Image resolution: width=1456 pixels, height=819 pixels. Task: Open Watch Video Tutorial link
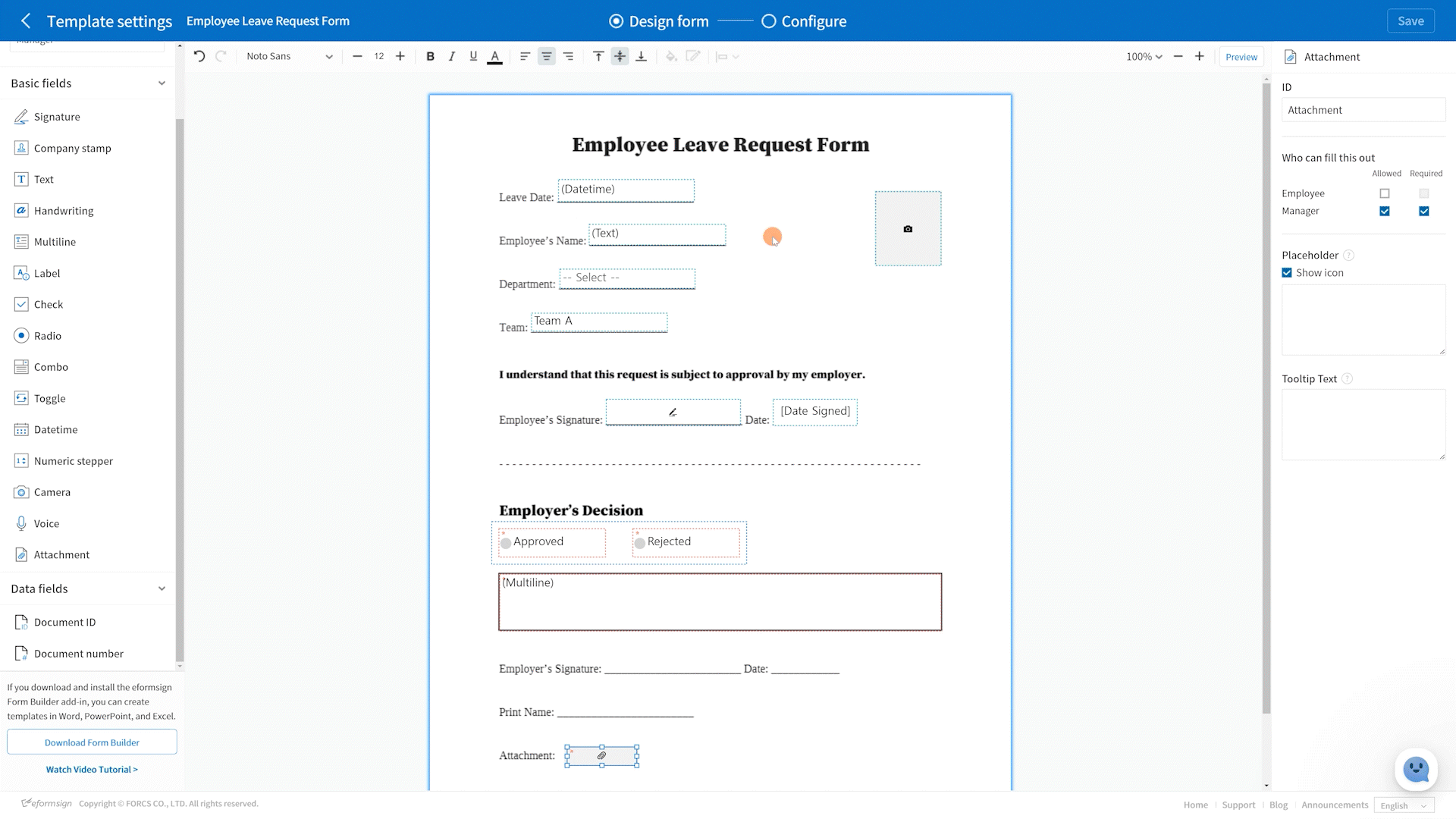(x=92, y=769)
